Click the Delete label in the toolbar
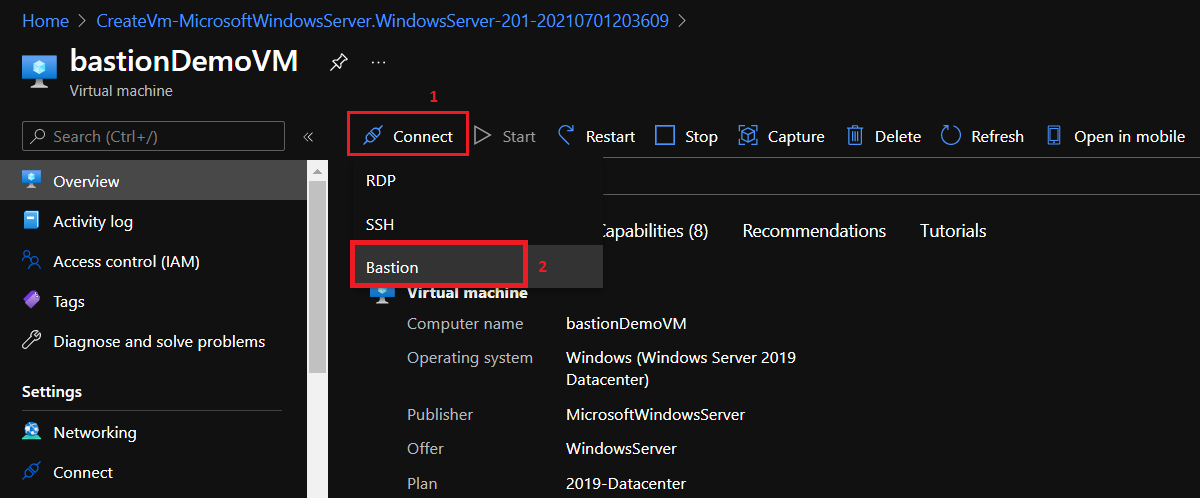 click(898, 137)
